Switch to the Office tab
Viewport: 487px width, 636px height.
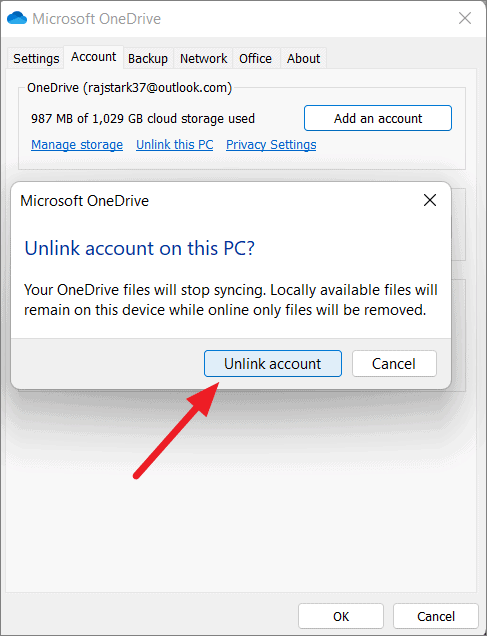(255, 58)
